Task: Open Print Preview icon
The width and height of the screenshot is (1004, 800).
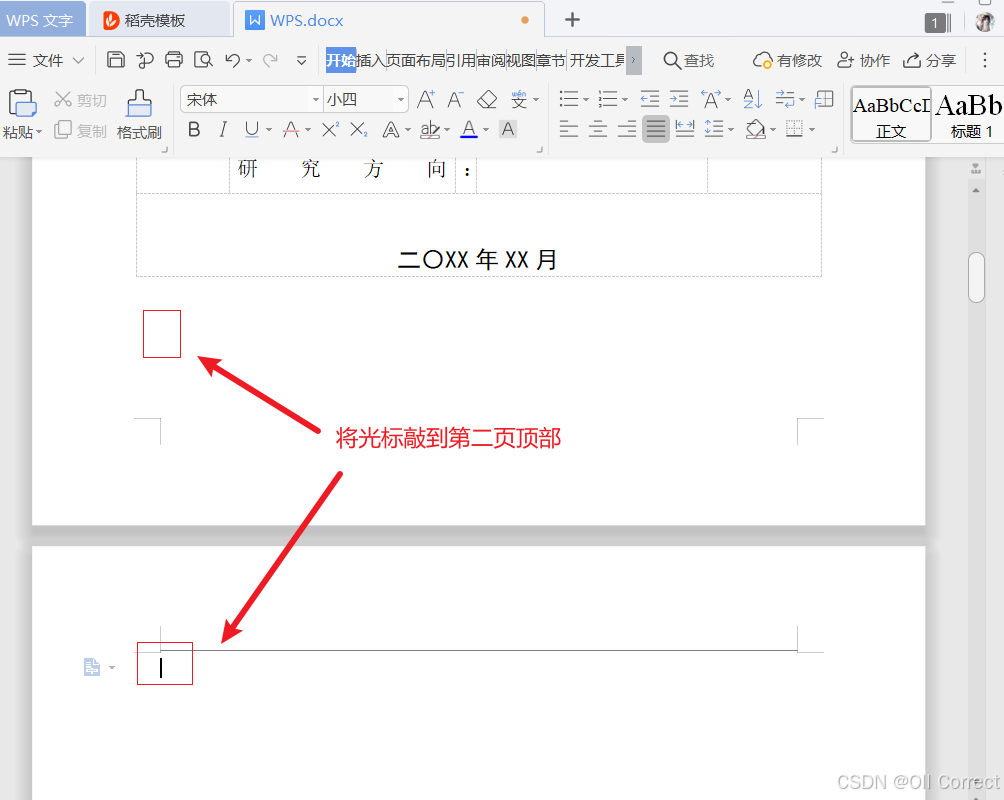Action: 203,60
